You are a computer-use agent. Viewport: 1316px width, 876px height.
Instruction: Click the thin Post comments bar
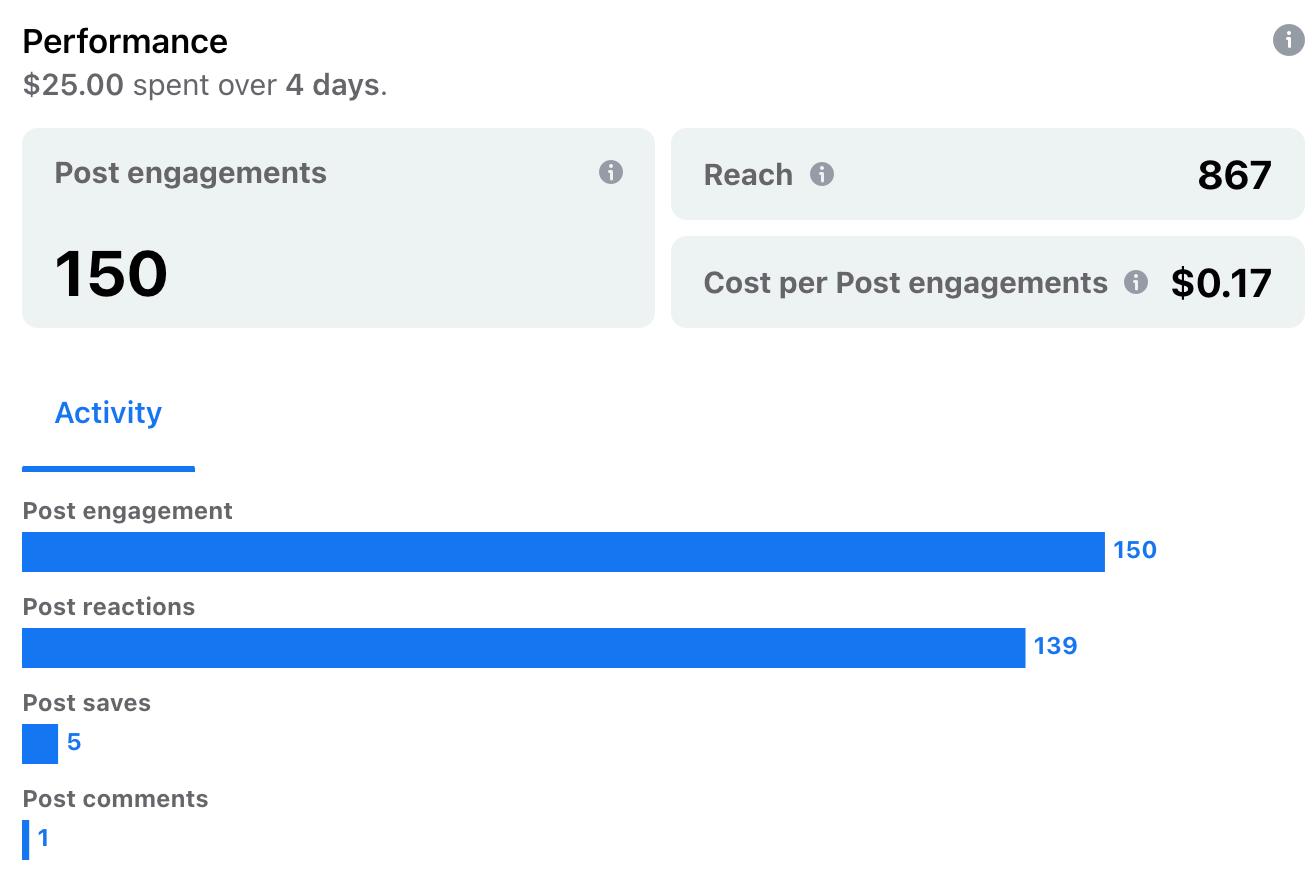26,840
